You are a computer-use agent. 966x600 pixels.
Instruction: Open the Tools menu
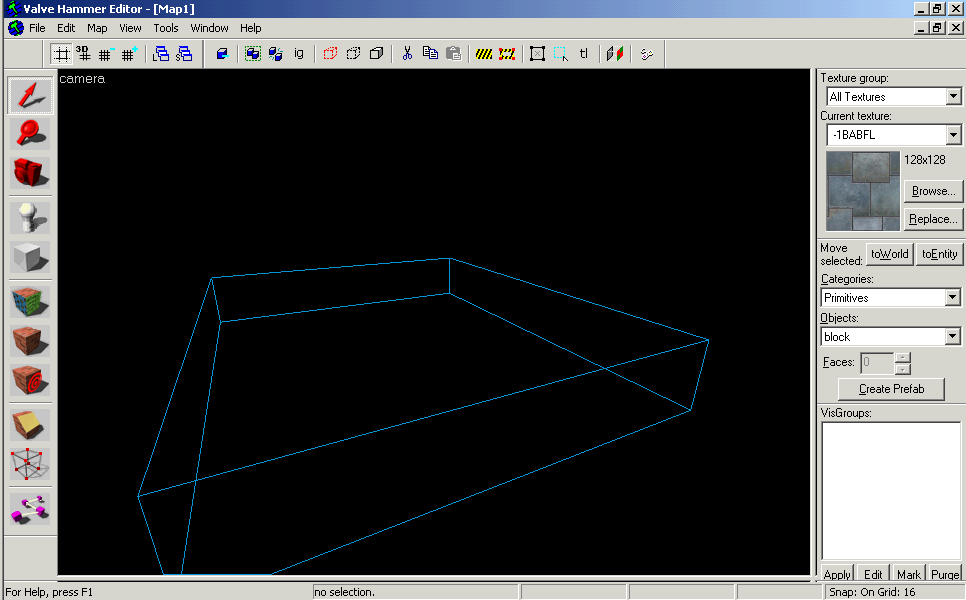coord(166,28)
